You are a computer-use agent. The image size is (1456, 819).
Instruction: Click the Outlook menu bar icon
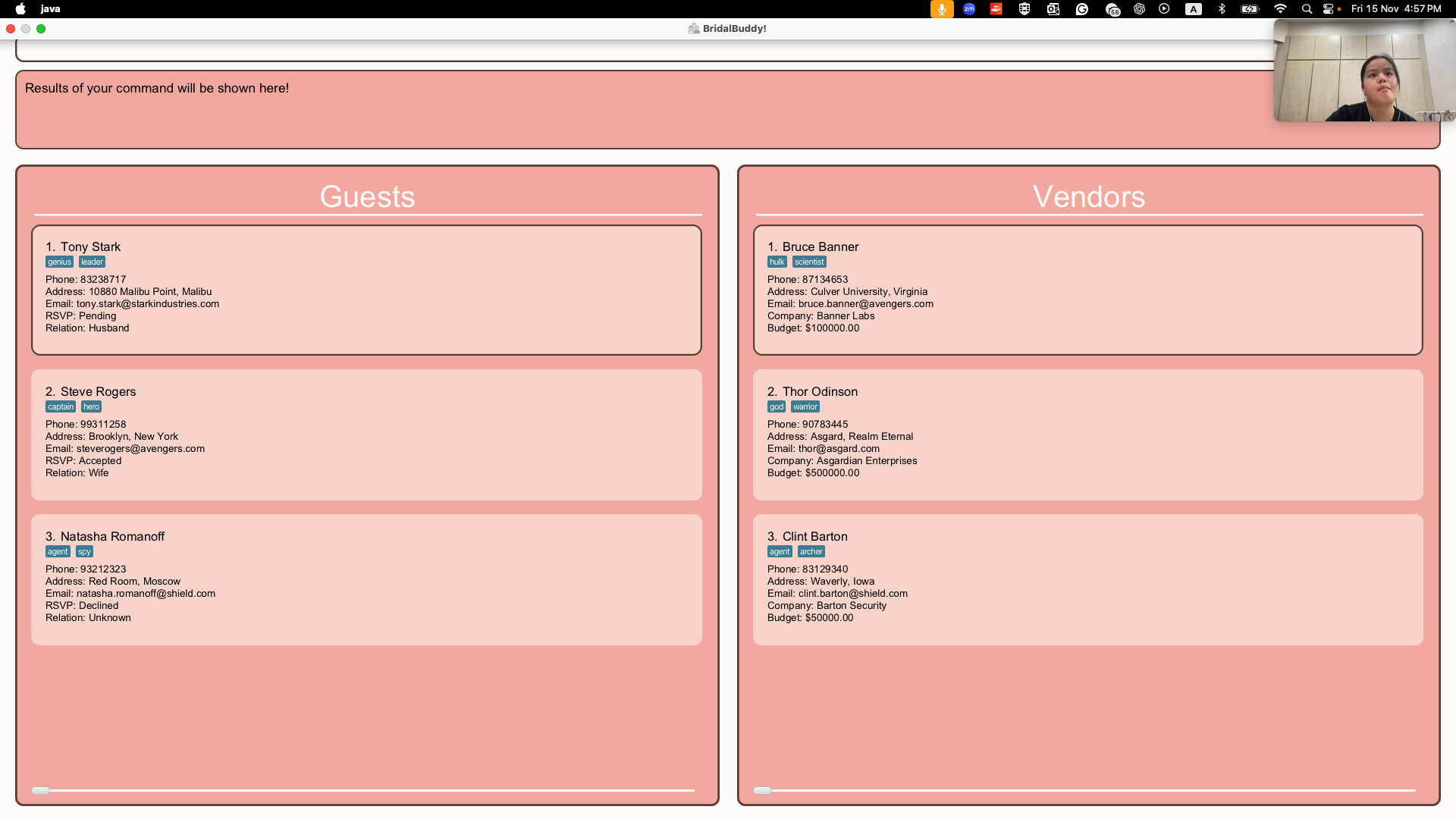point(1053,9)
